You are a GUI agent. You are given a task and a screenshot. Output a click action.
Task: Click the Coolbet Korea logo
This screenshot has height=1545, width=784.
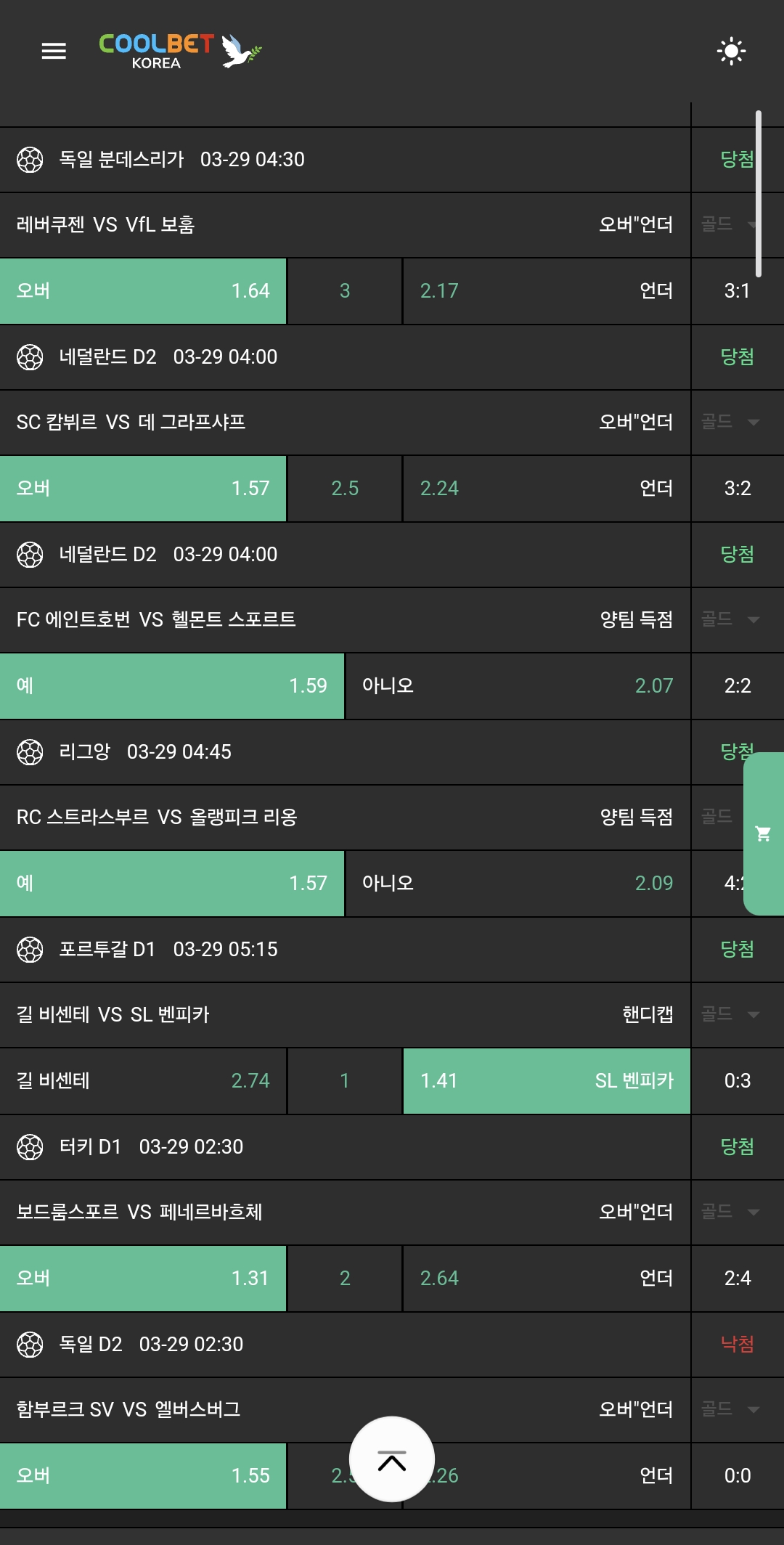(179, 51)
